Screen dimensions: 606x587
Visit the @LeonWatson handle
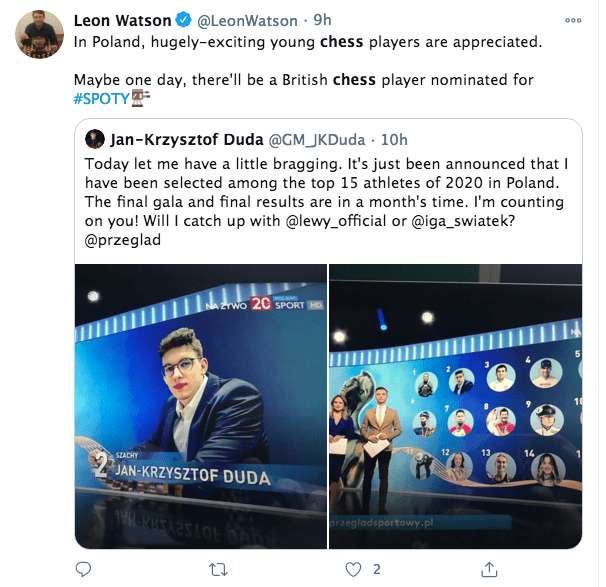point(247,20)
